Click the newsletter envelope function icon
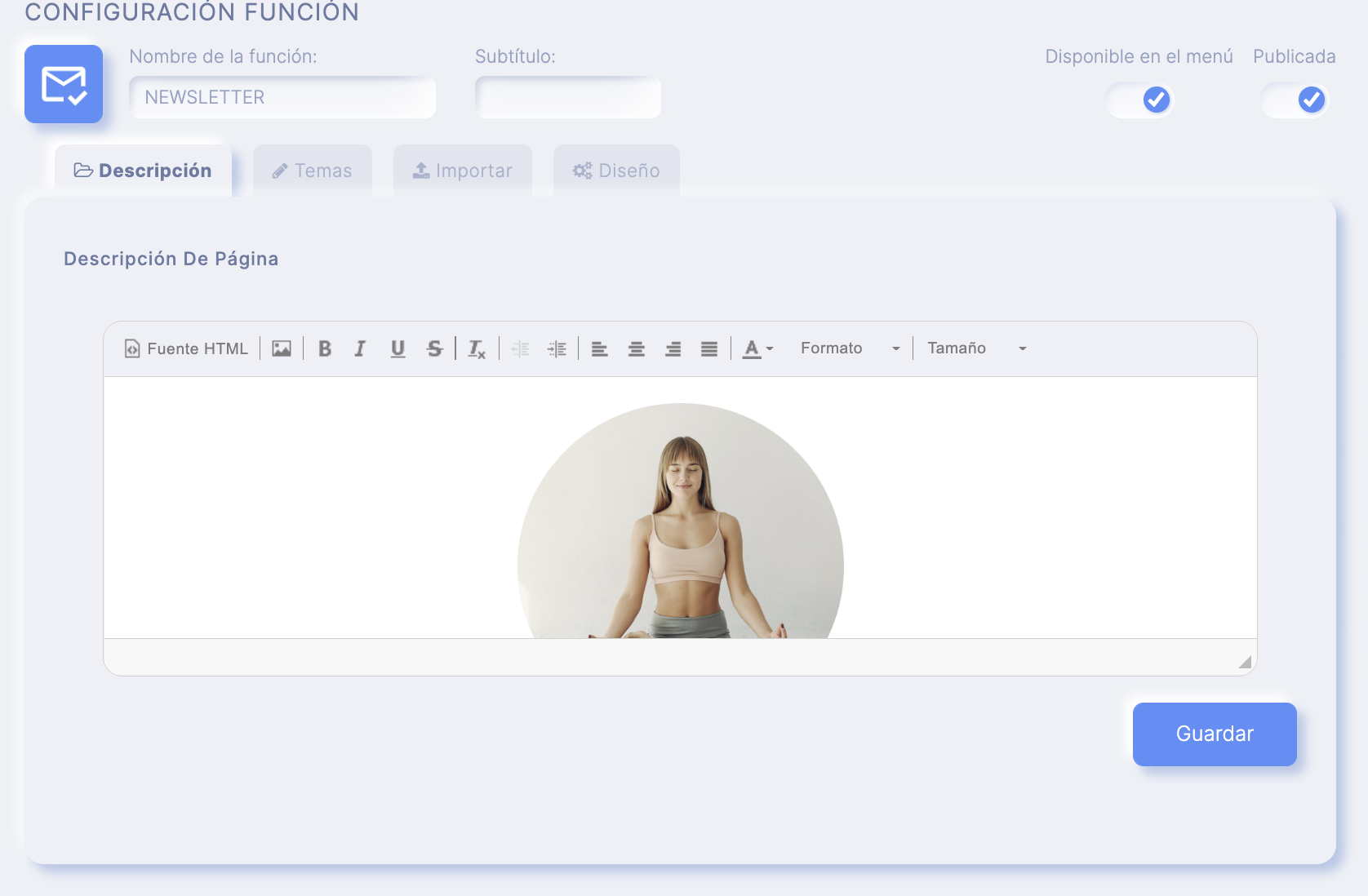This screenshot has height=896, width=1368. [x=64, y=84]
